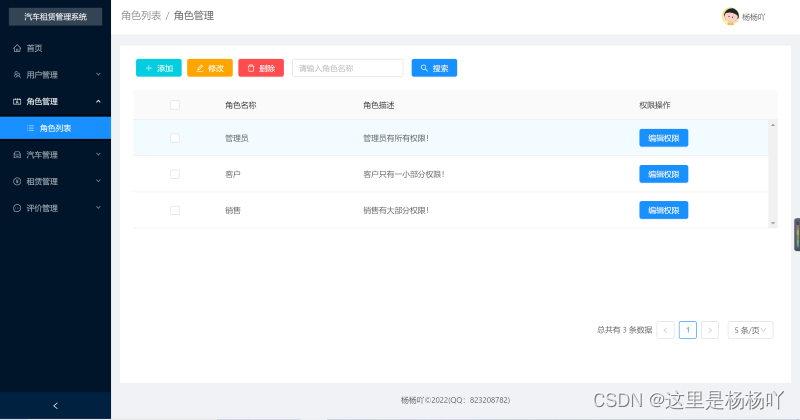
Task: Click the home icon beside 首页
Action: click(x=17, y=48)
